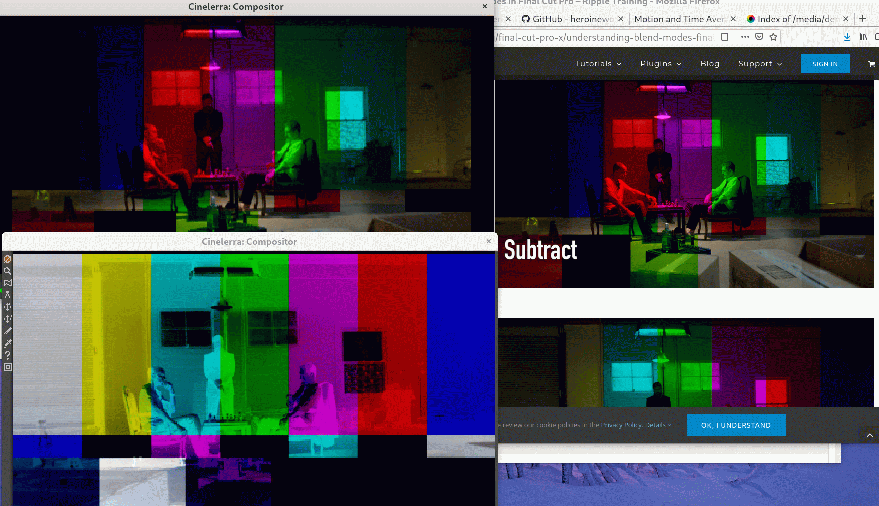879x506 pixels.
Task: Click the shopping cart icon on the website
Action: 871,64
